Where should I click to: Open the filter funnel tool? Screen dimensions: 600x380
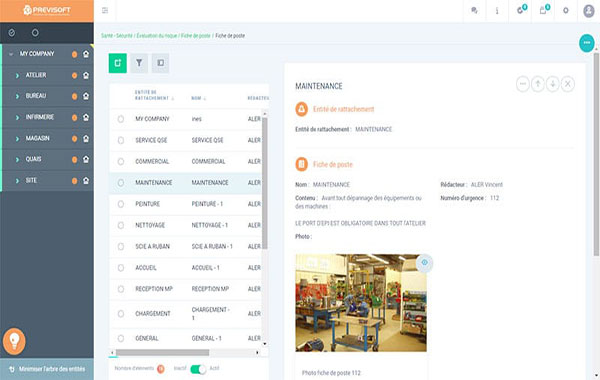[x=139, y=63]
